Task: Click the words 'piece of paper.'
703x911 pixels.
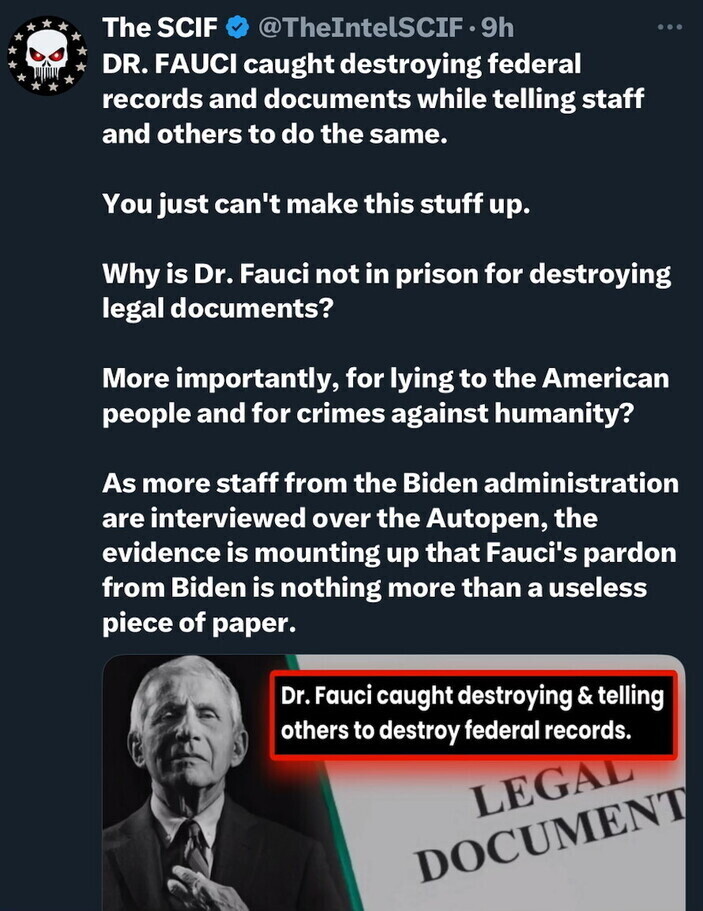Action: [199, 623]
